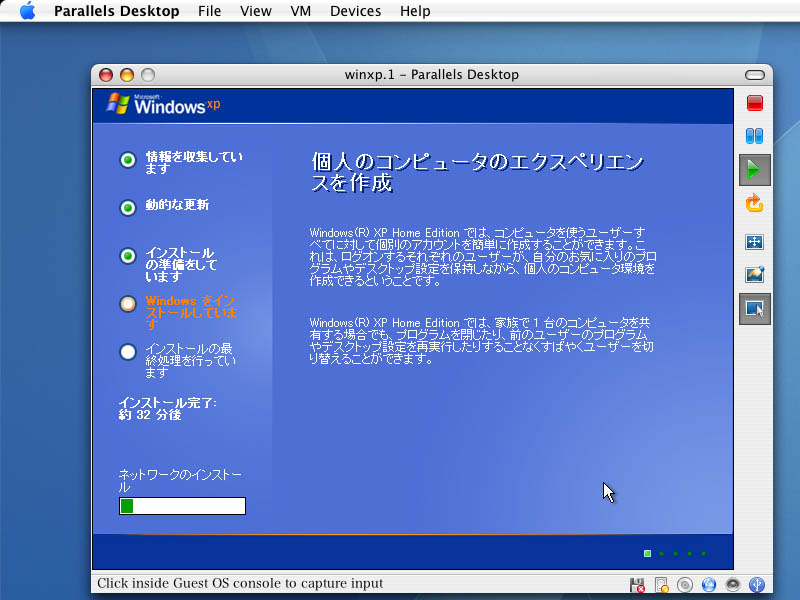Click the USB controller status icon

pos(757,584)
